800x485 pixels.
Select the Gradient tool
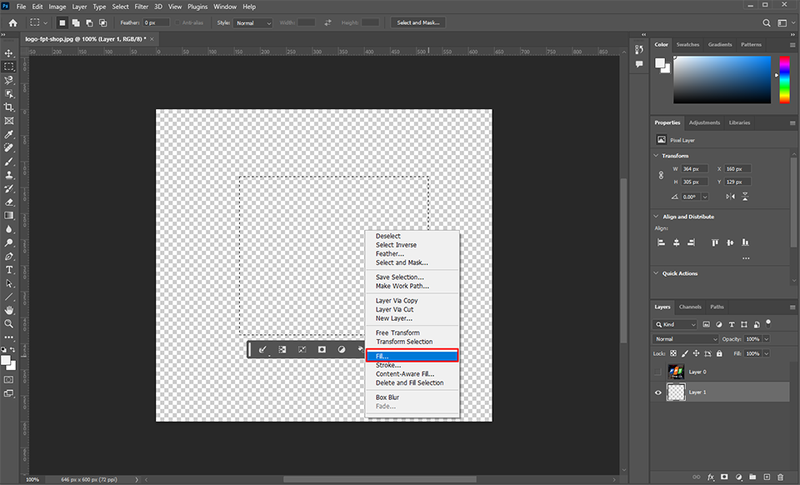[x=9, y=216]
